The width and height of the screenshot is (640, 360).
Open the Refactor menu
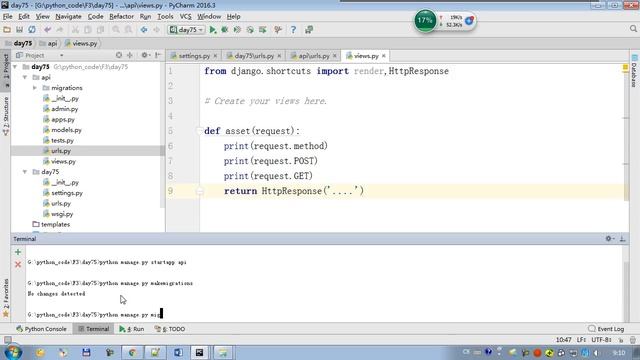(121, 16)
